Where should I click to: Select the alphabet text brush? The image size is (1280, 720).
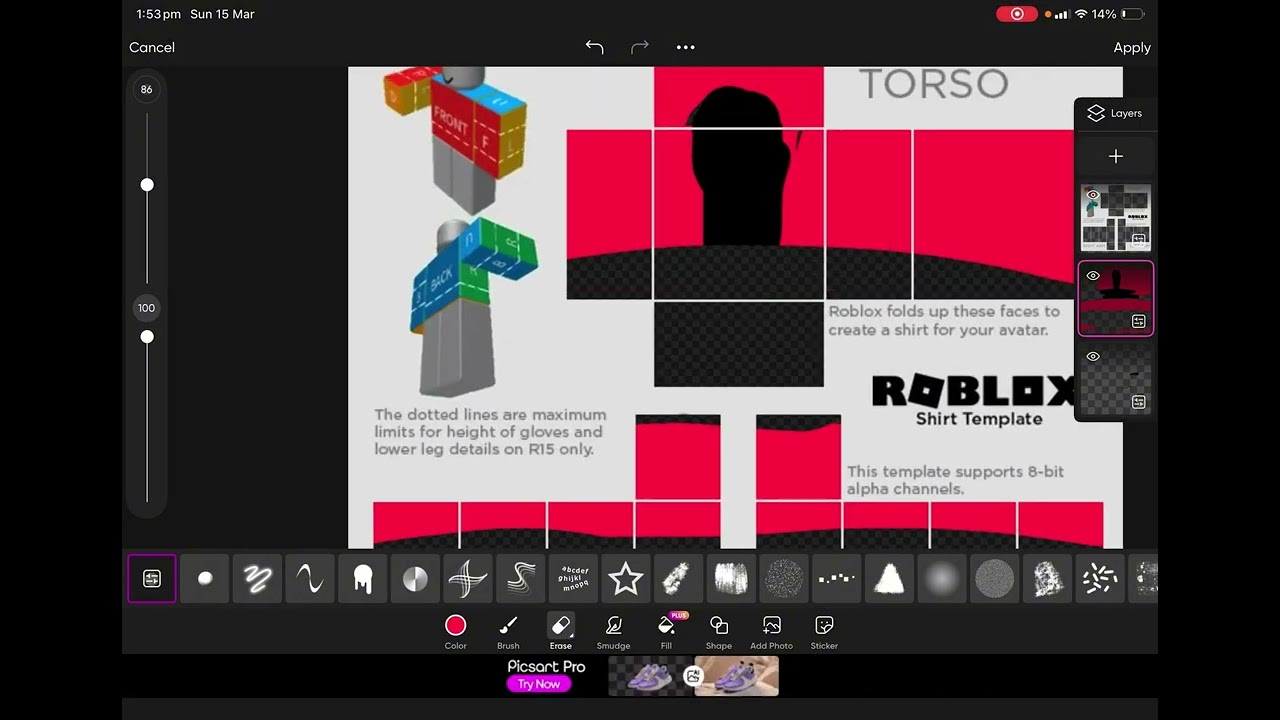pos(573,578)
